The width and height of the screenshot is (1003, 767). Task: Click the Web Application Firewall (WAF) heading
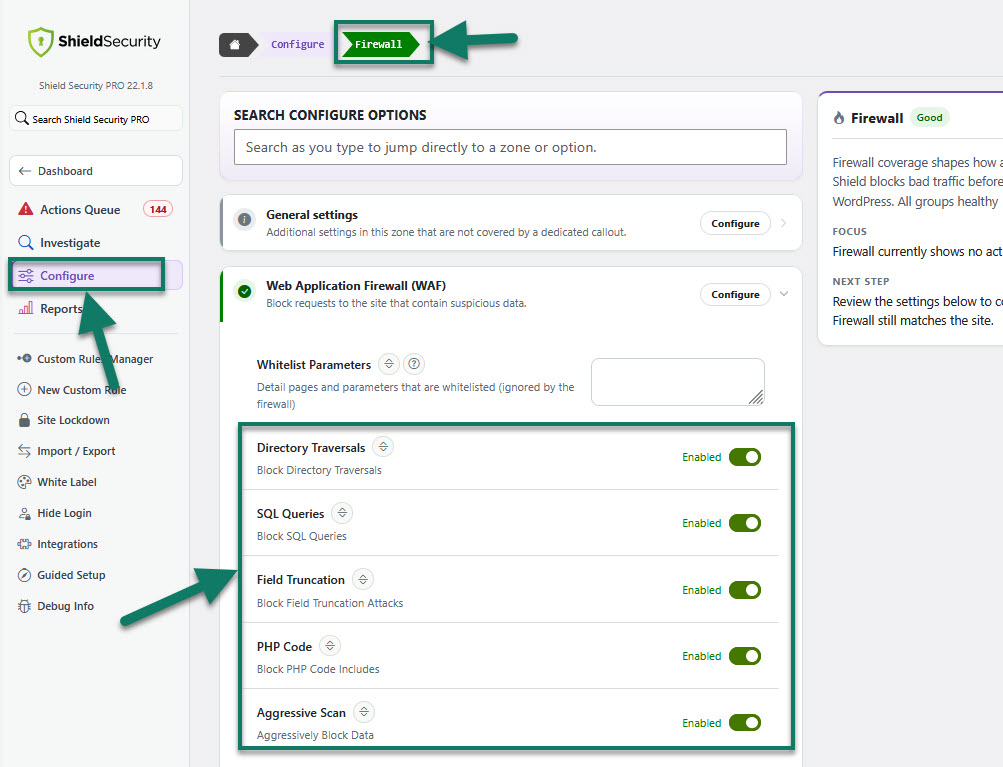[x=356, y=285]
